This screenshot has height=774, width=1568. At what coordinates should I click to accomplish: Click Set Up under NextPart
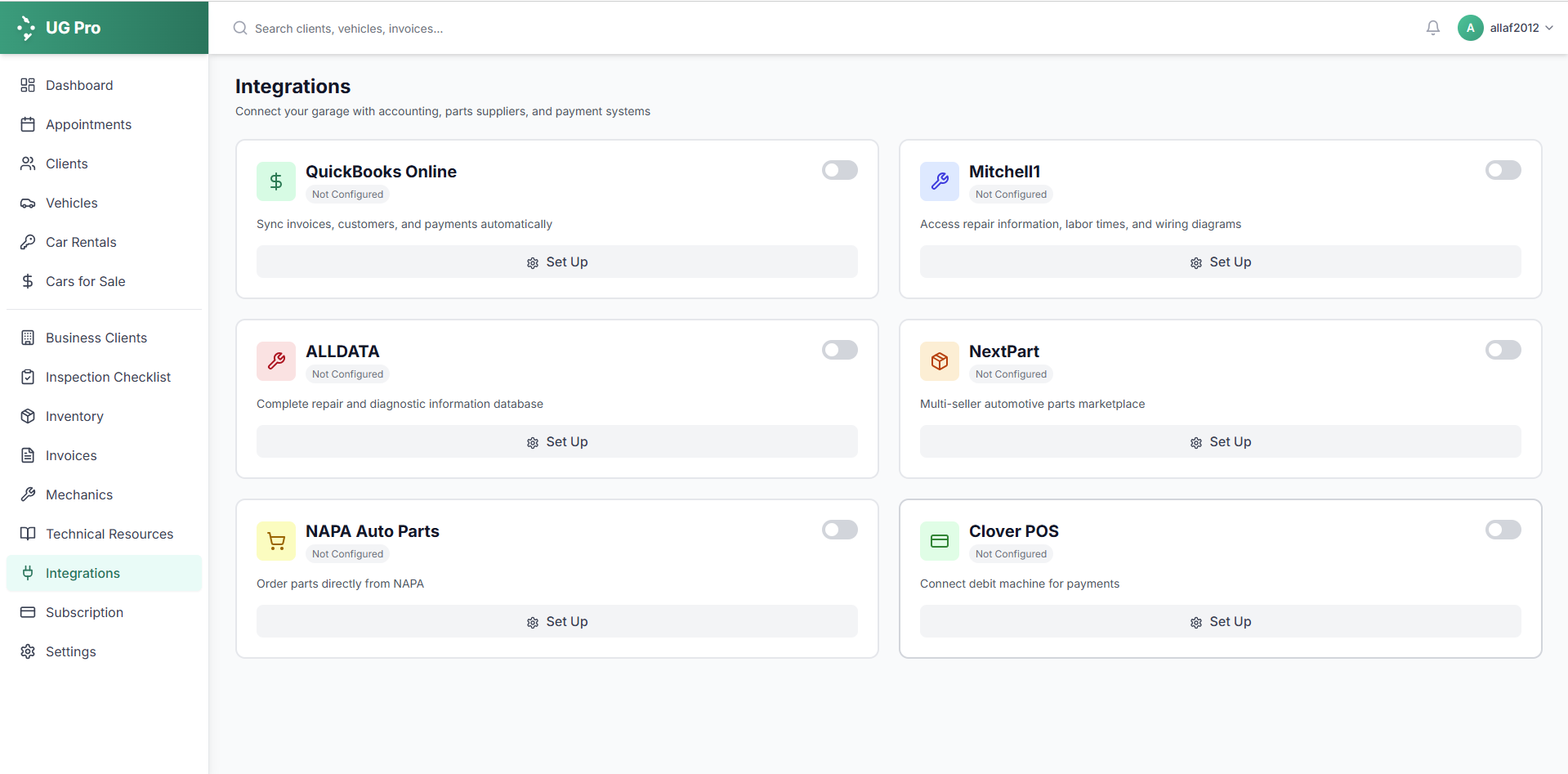tap(1220, 441)
